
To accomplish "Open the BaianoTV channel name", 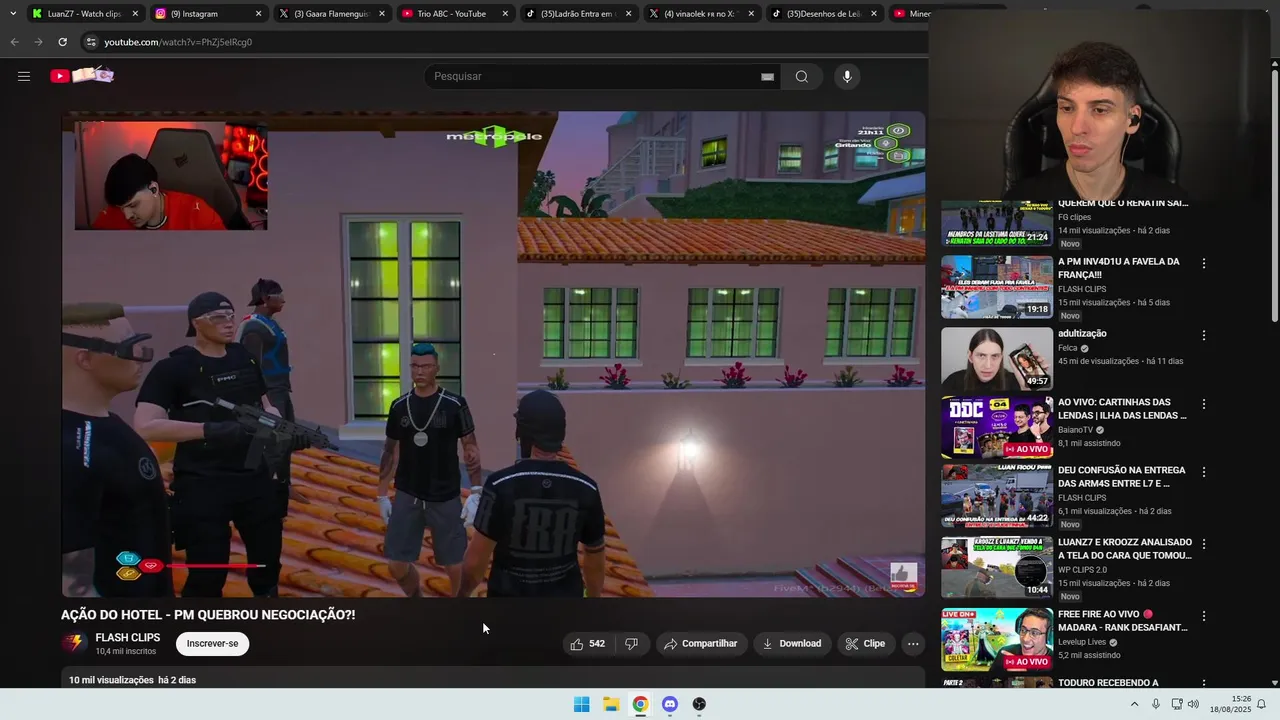I will [1076, 430].
